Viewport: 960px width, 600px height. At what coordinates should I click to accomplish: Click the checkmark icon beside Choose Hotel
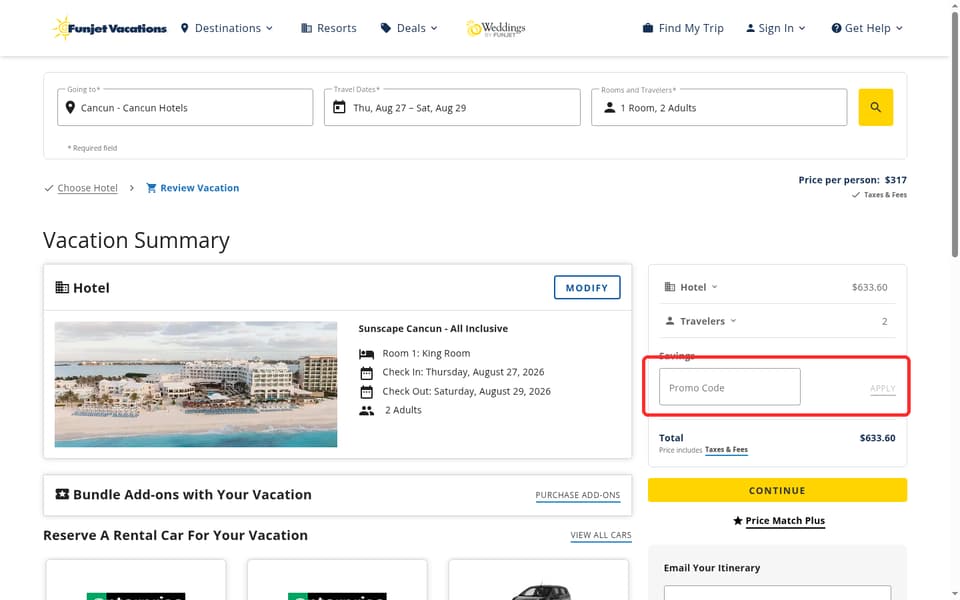48,188
